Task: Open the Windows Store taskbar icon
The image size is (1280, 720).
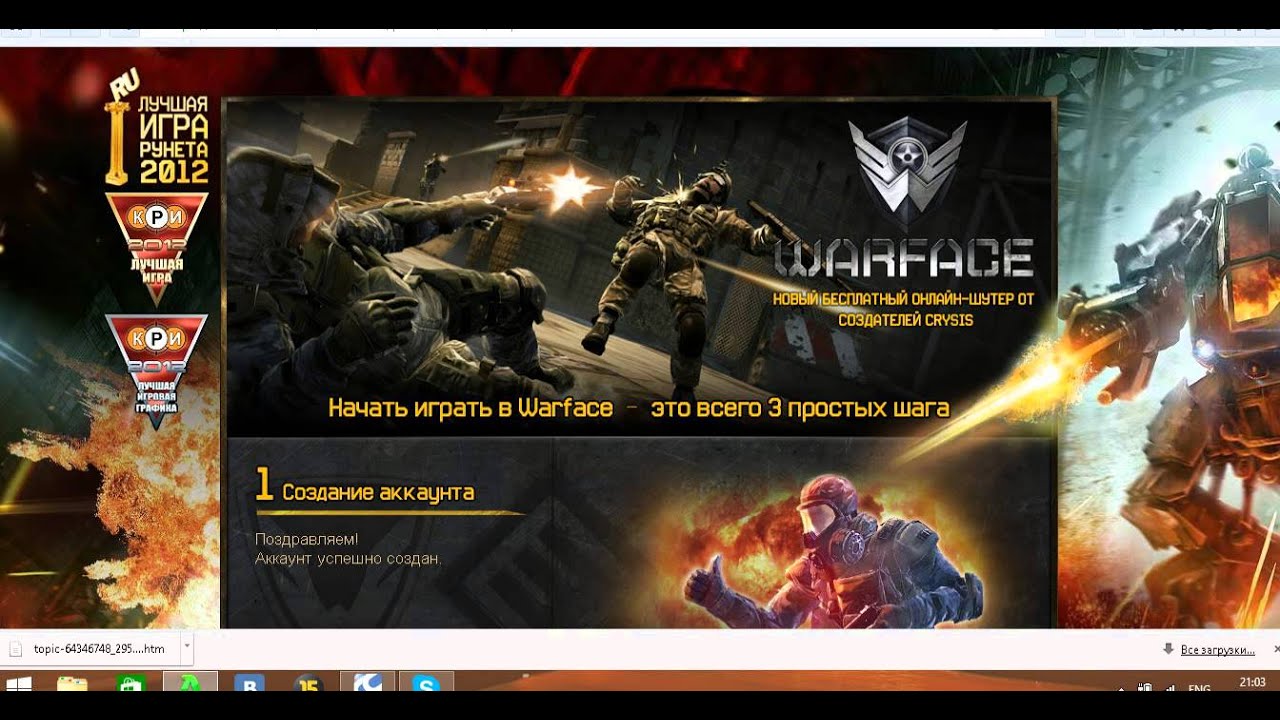Action: pos(131,685)
